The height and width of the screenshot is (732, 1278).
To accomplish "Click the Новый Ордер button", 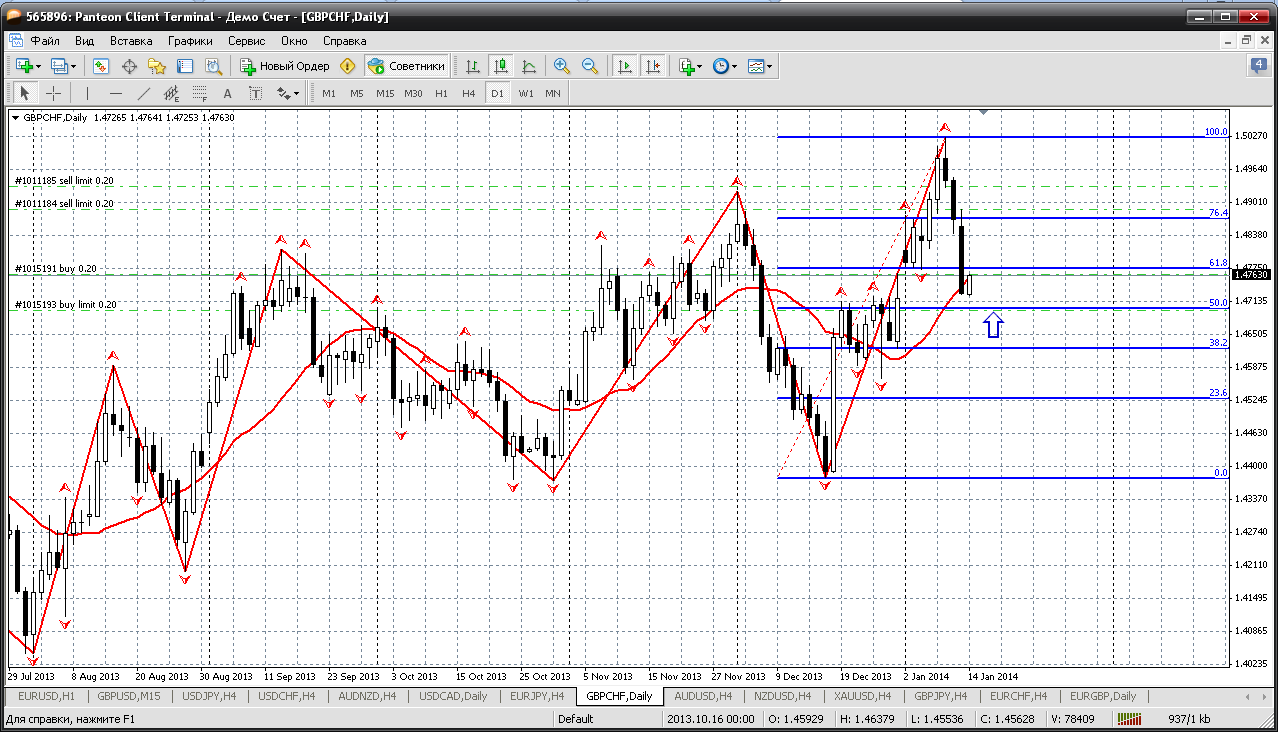I will click(x=285, y=66).
